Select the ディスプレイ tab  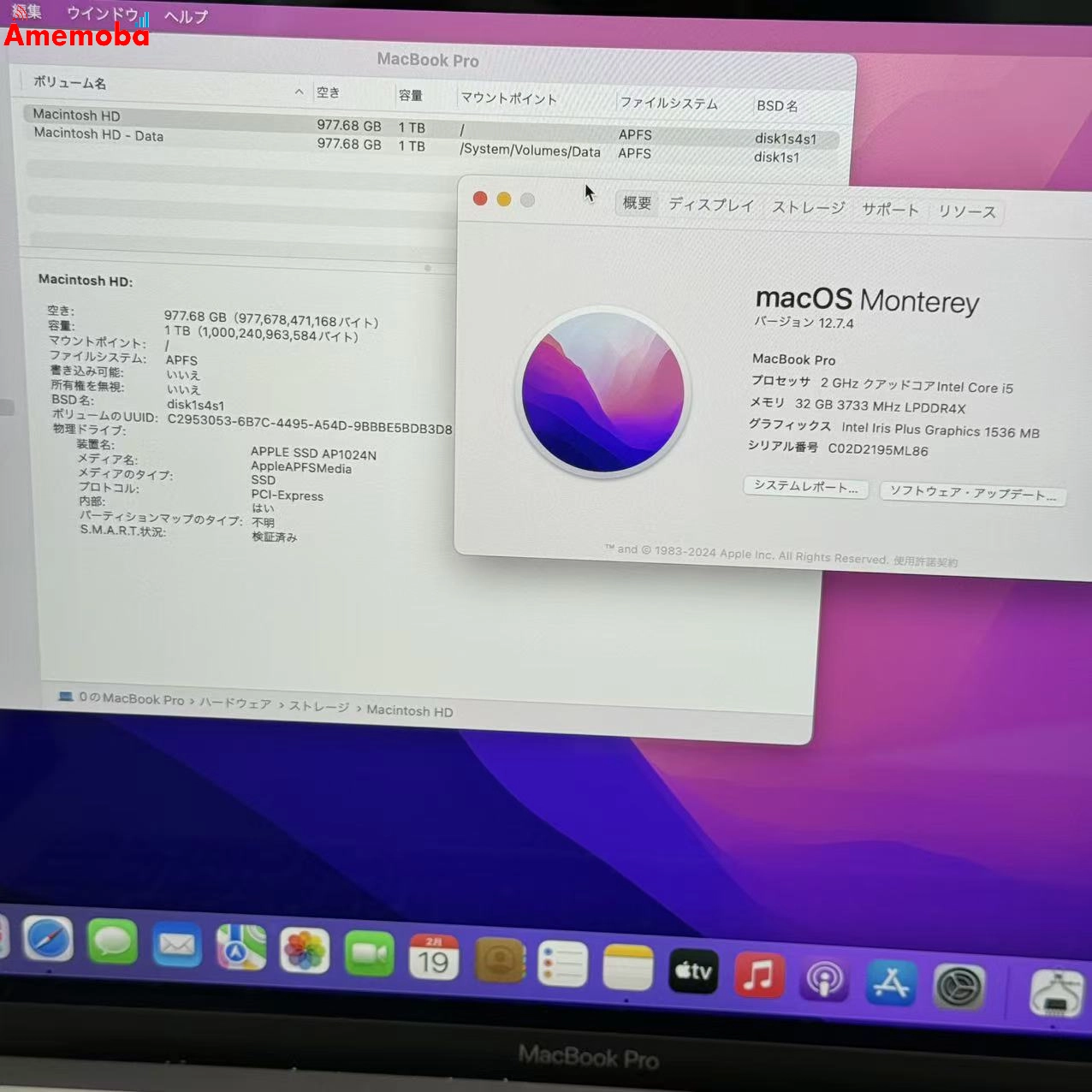coord(711,205)
